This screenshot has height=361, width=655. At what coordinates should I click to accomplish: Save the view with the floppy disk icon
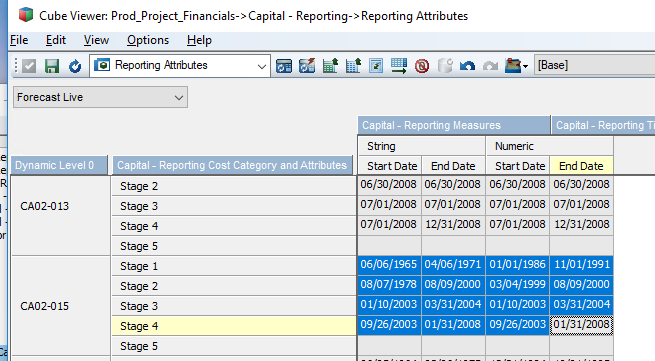[x=52, y=66]
